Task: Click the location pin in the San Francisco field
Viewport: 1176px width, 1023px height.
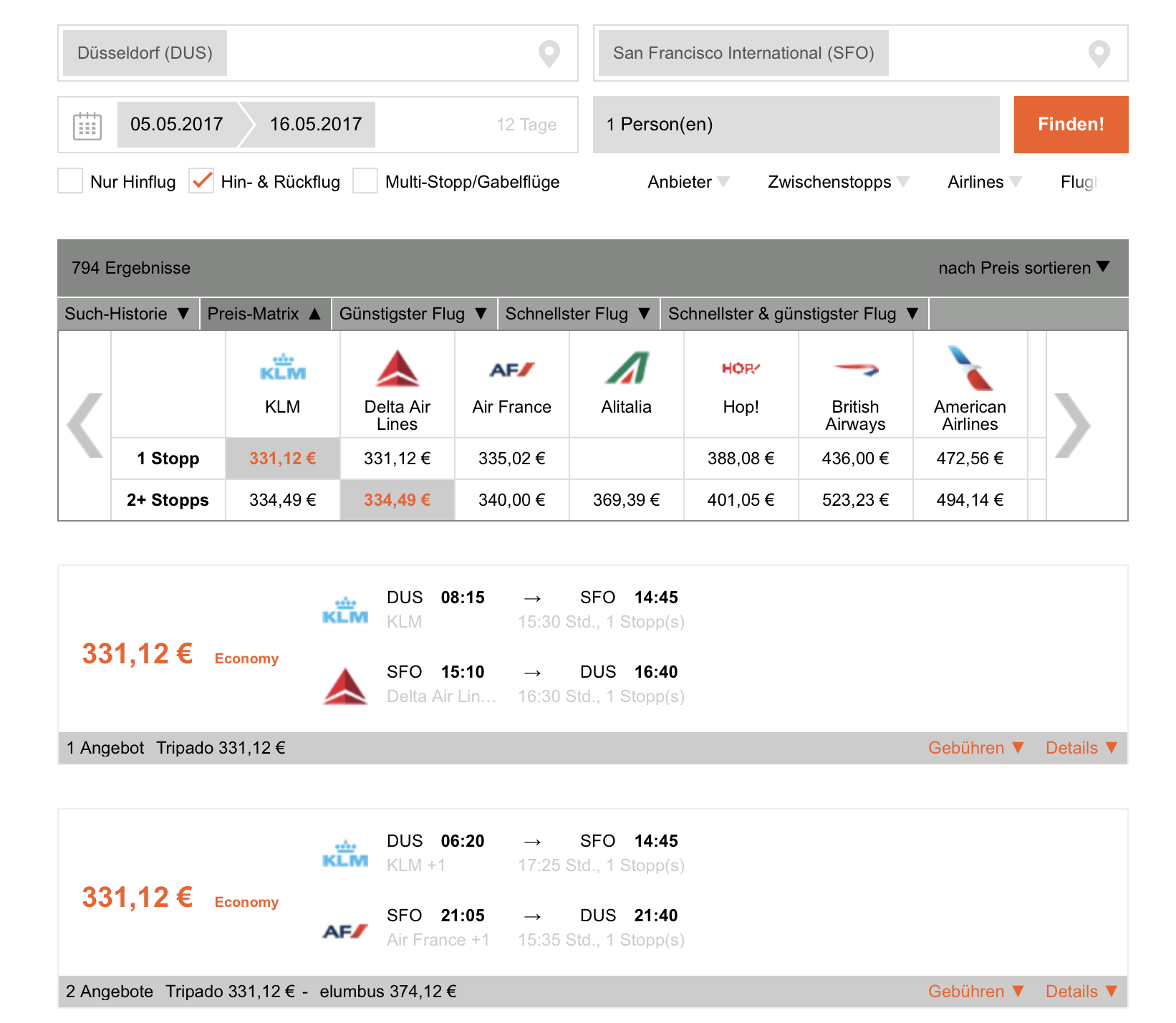Action: pyautogui.click(x=1099, y=54)
